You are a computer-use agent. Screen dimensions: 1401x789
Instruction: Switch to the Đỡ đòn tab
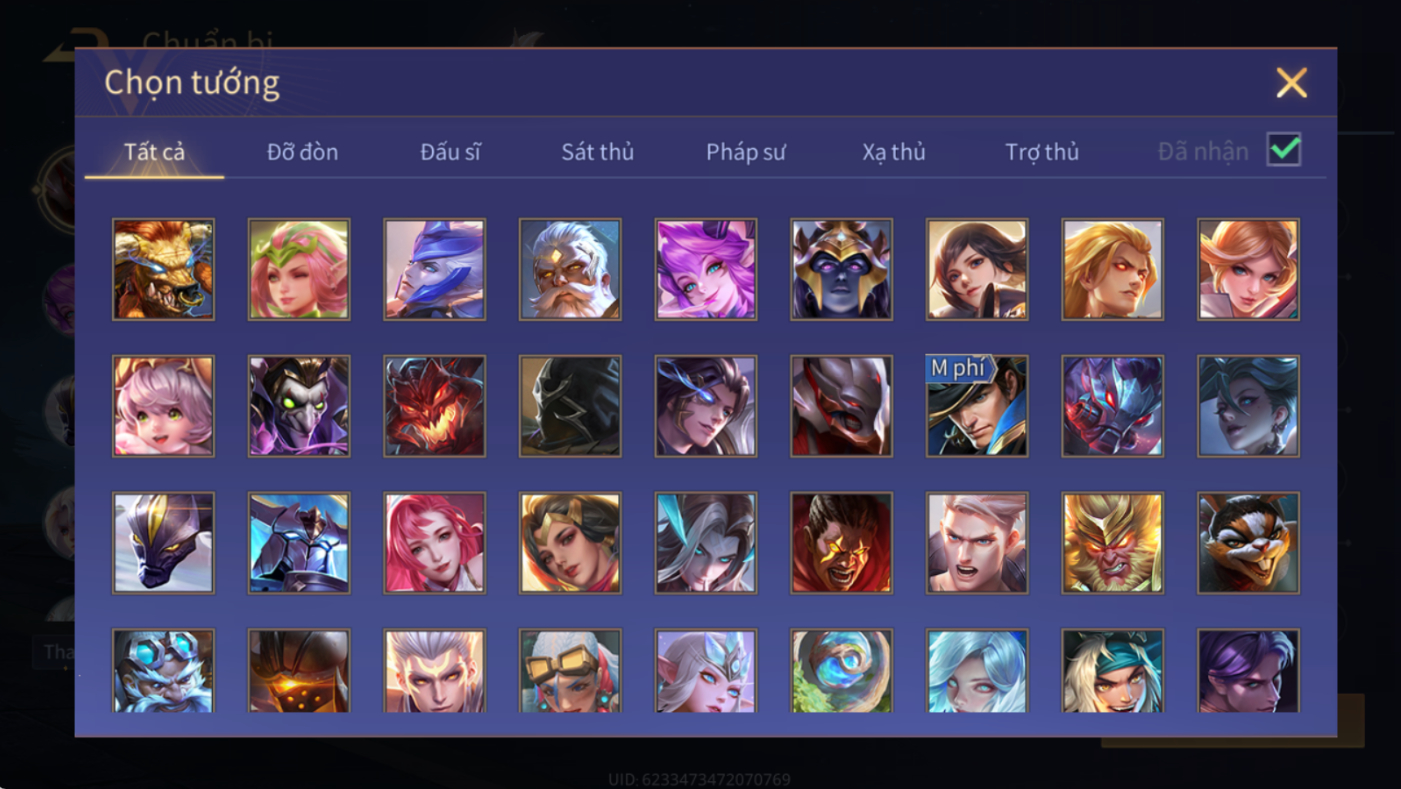click(302, 152)
